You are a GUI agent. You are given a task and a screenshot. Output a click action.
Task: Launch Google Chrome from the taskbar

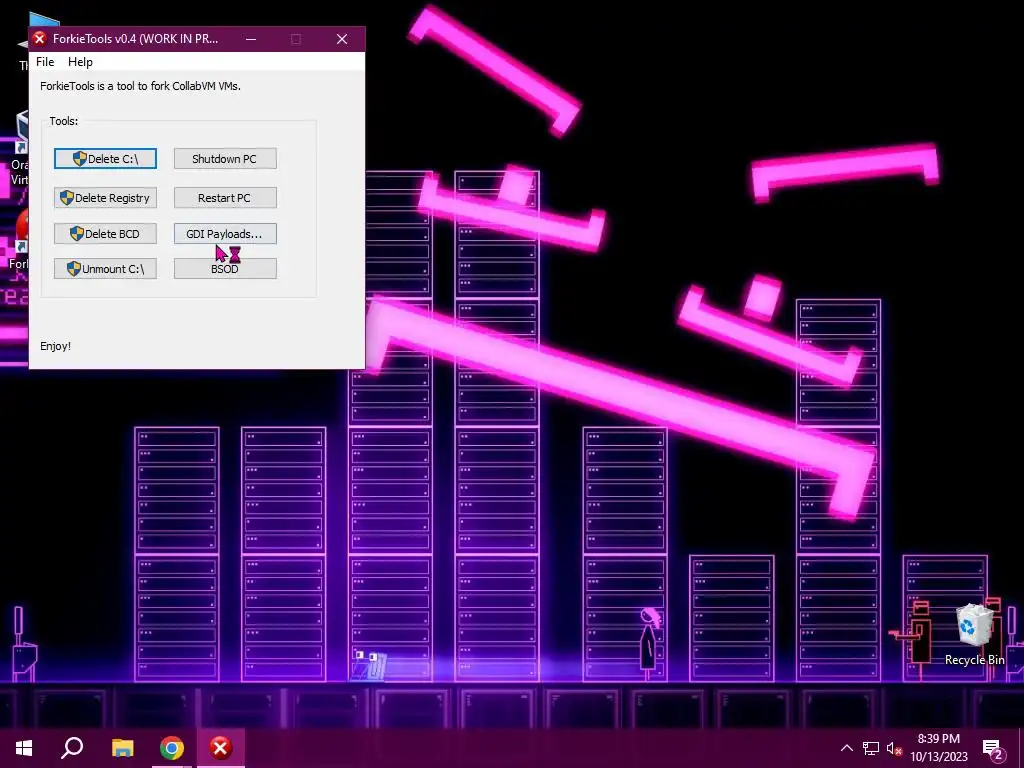coord(172,748)
